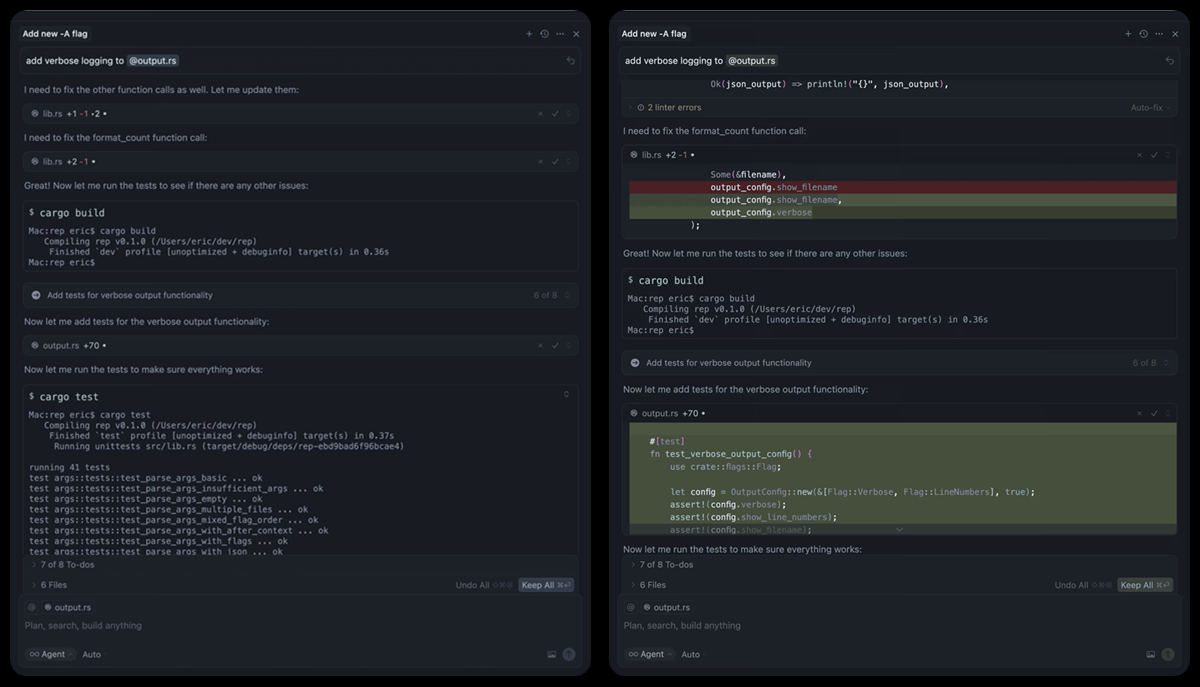Image resolution: width=1200 pixels, height=687 pixels.
Task: Revert the prompt message in right panel
Action: (x=1169, y=61)
